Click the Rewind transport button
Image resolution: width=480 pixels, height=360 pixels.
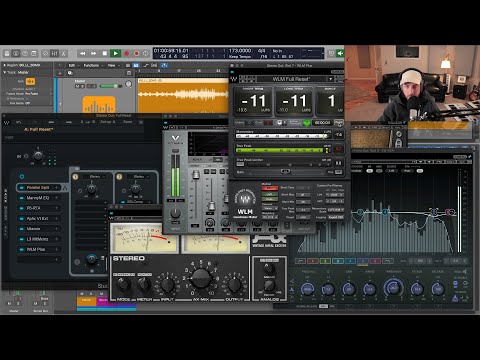[x=82, y=53]
